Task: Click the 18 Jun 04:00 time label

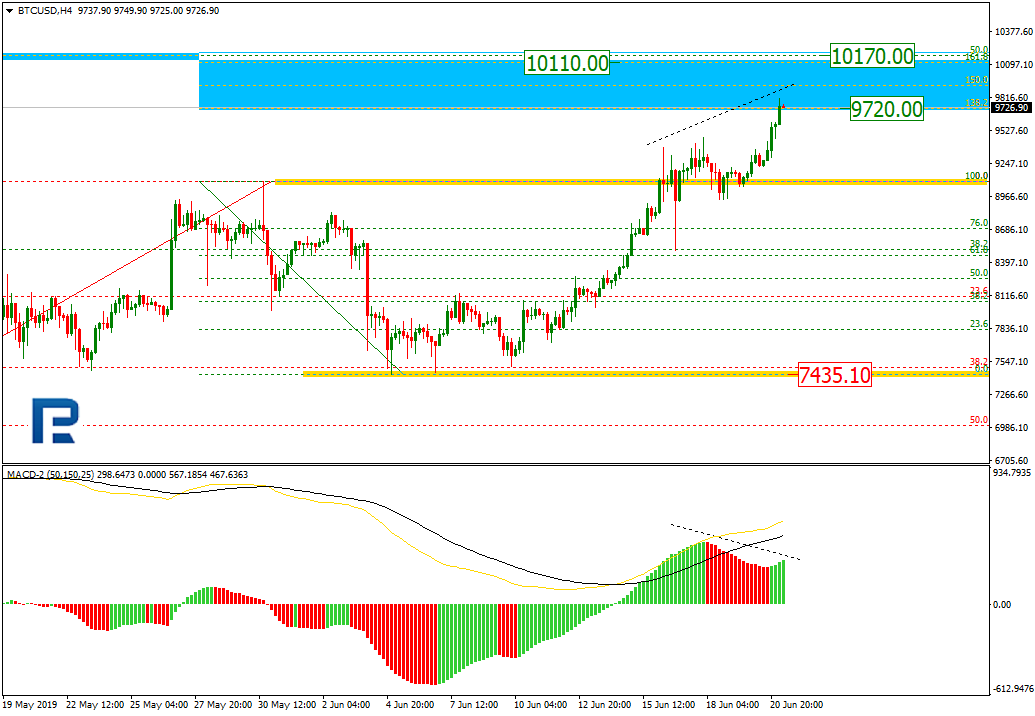Action: tap(733, 705)
